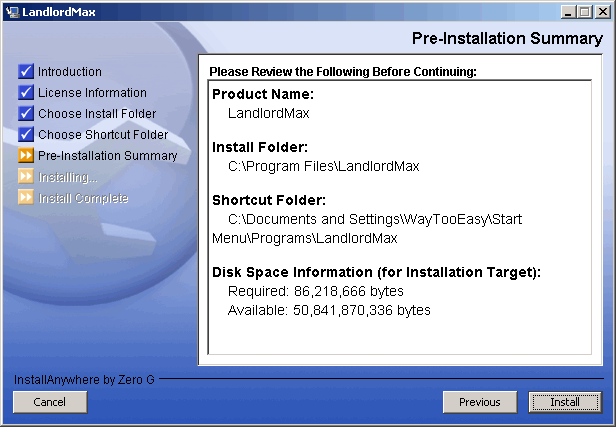The height and width of the screenshot is (427, 616).
Task: Click the Disk Space Information heading
Action: [x=376, y=272]
